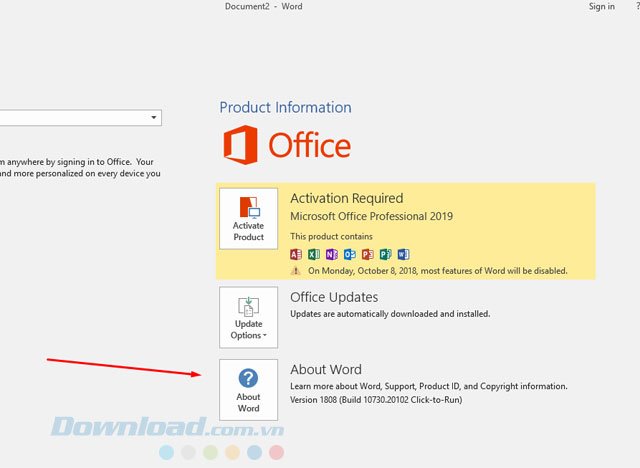640x468 pixels.
Task: Select the 'This product contains' label
Action: click(x=331, y=237)
